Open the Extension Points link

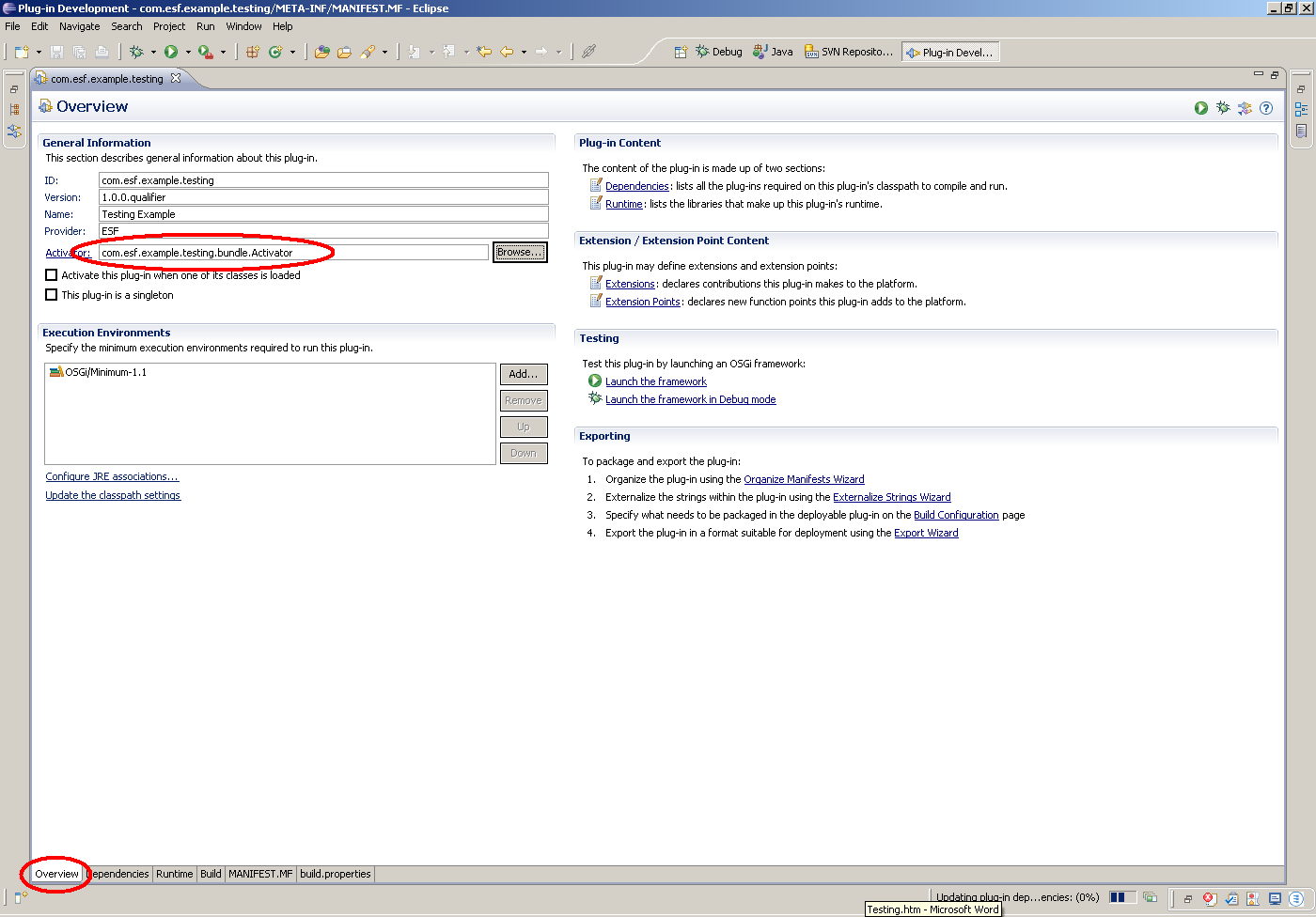point(643,302)
